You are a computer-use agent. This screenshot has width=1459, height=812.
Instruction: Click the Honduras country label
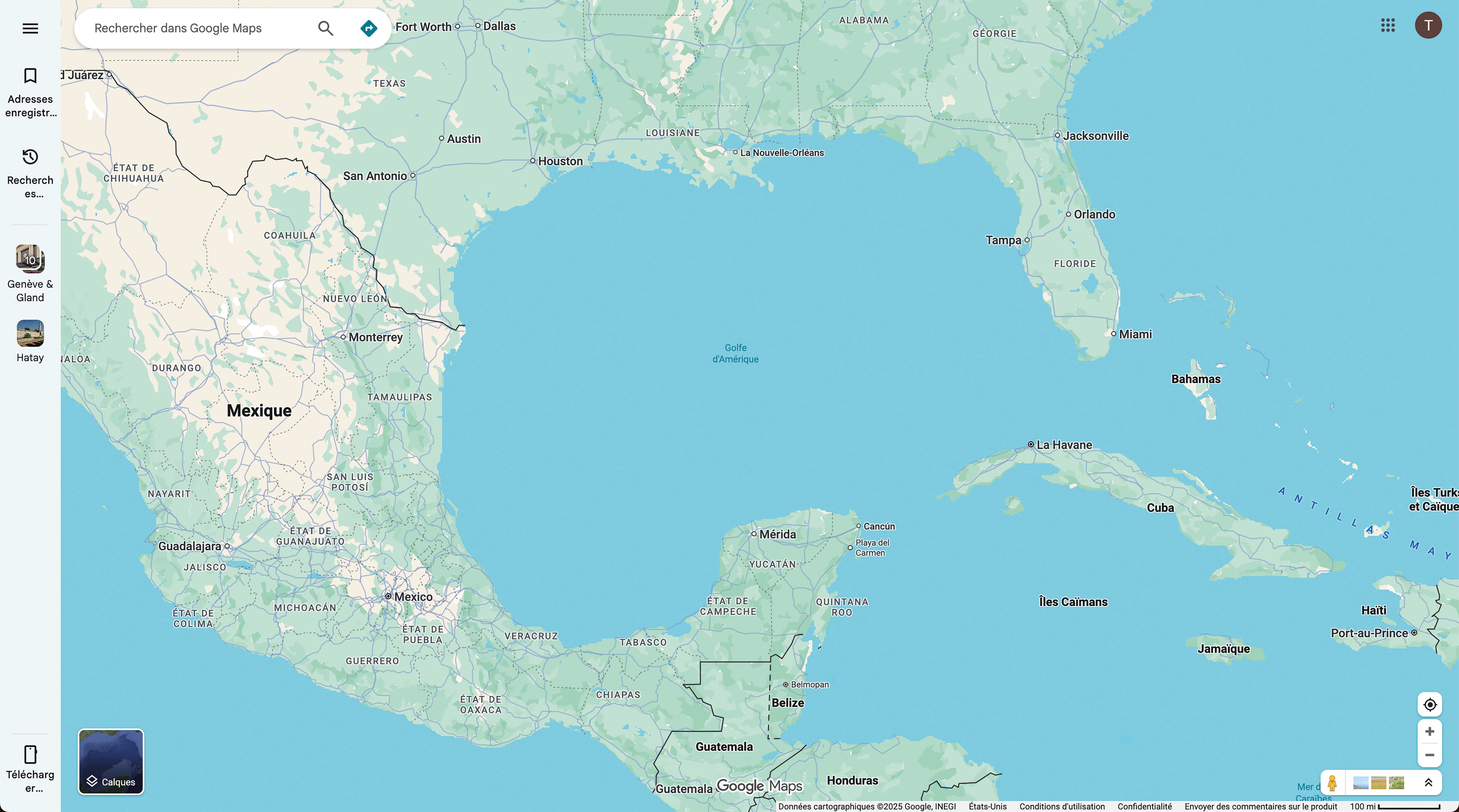tap(853, 780)
